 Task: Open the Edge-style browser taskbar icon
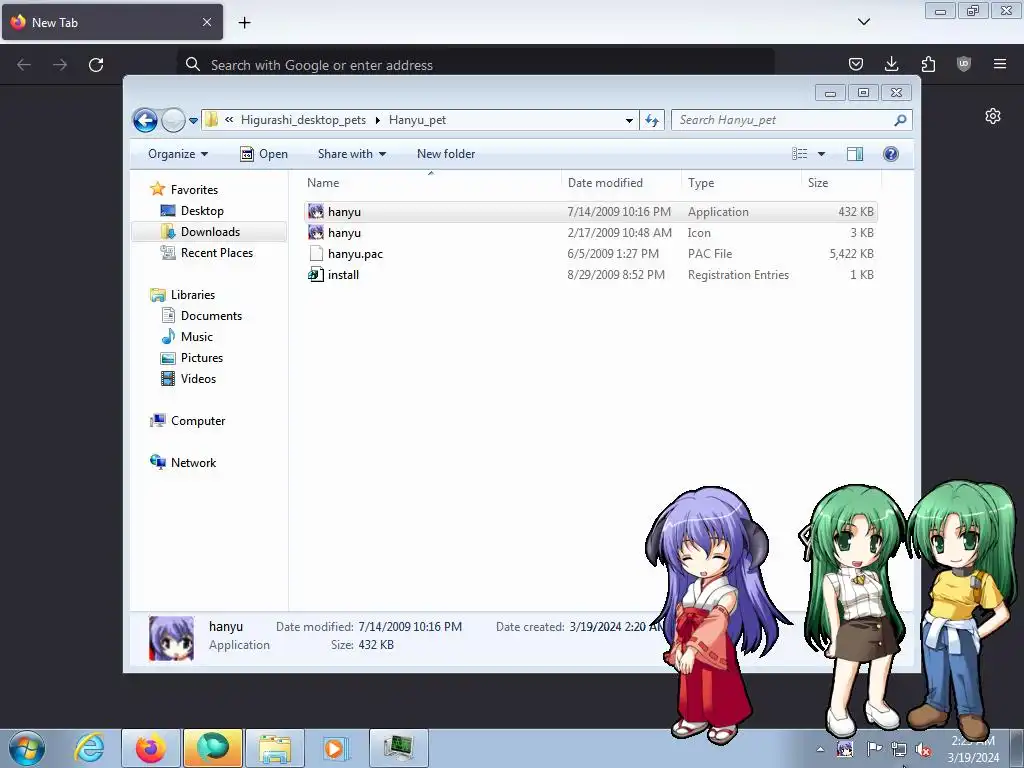pos(213,748)
